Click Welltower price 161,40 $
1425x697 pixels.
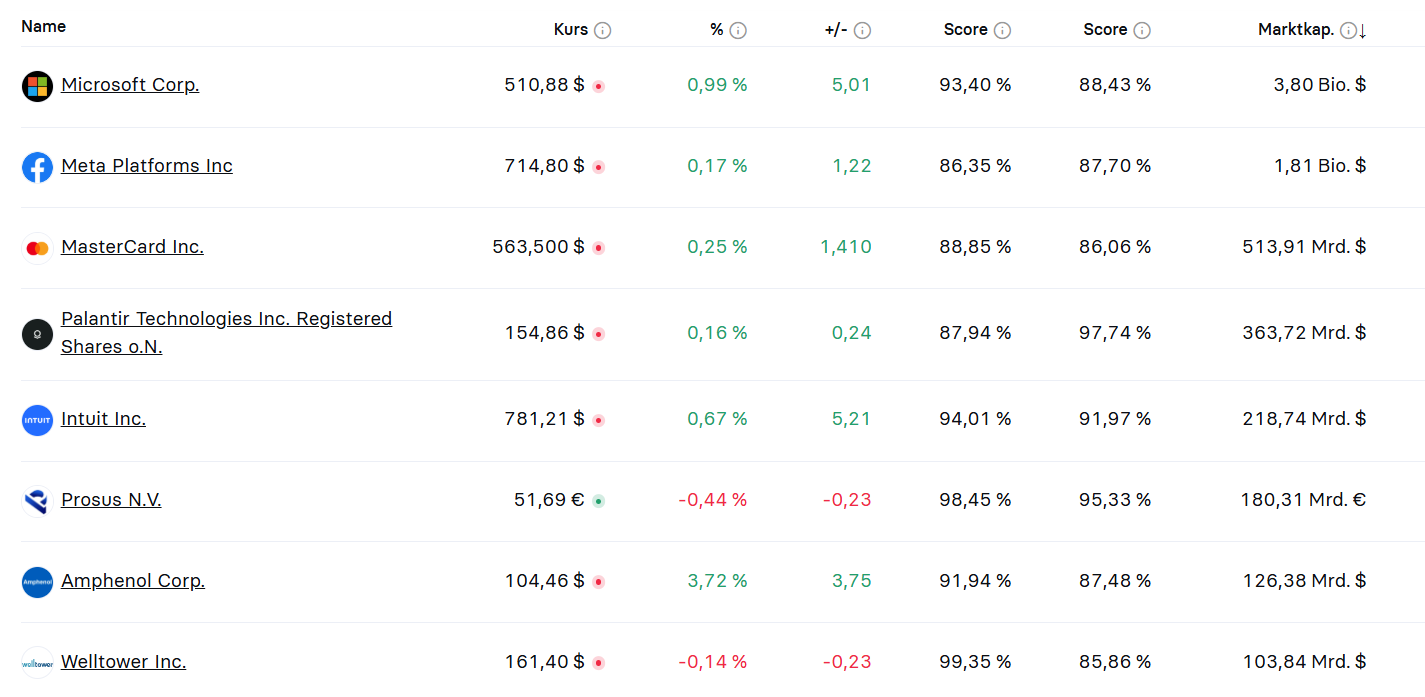(544, 661)
